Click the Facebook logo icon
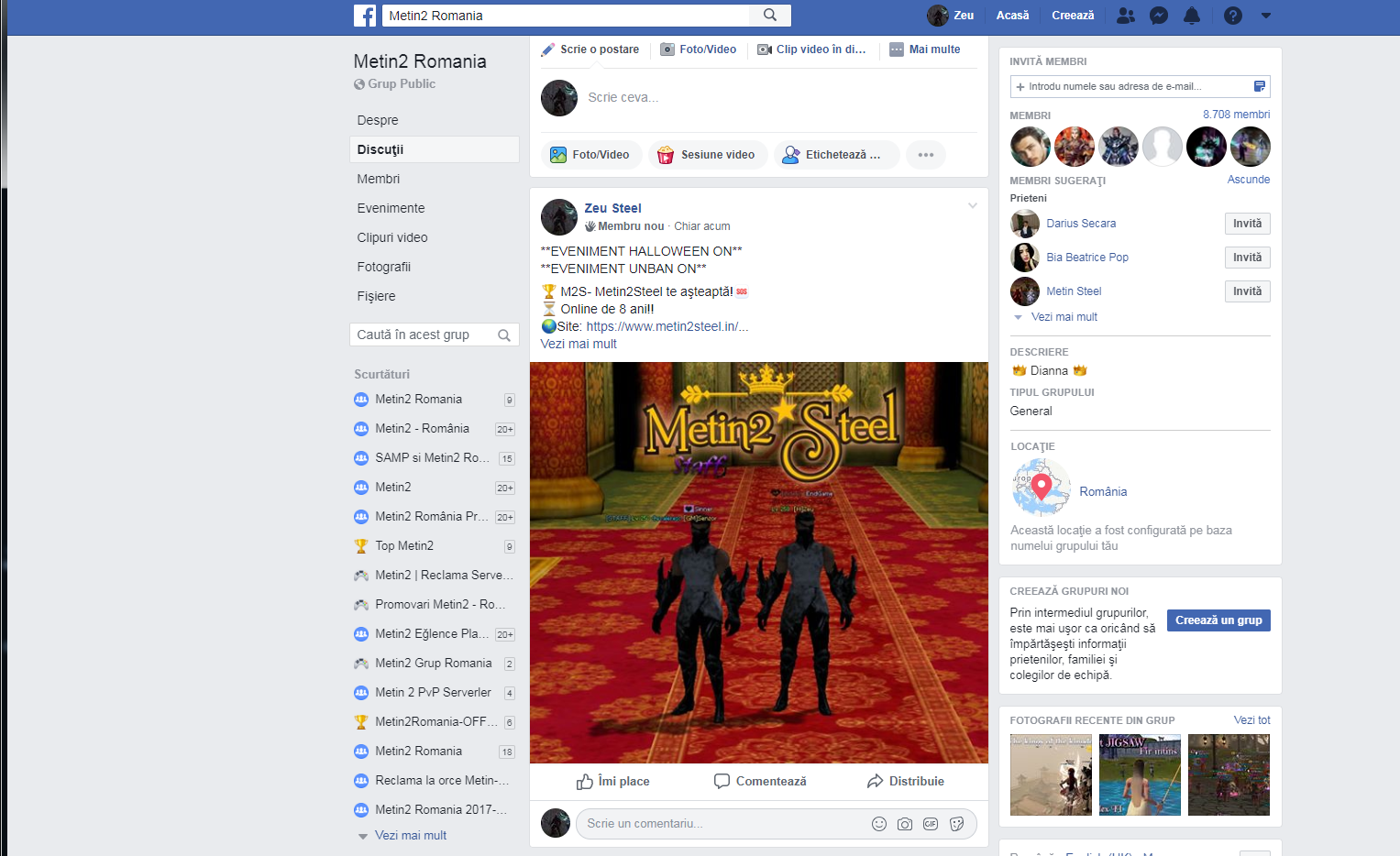The height and width of the screenshot is (856, 1400). coord(365,16)
